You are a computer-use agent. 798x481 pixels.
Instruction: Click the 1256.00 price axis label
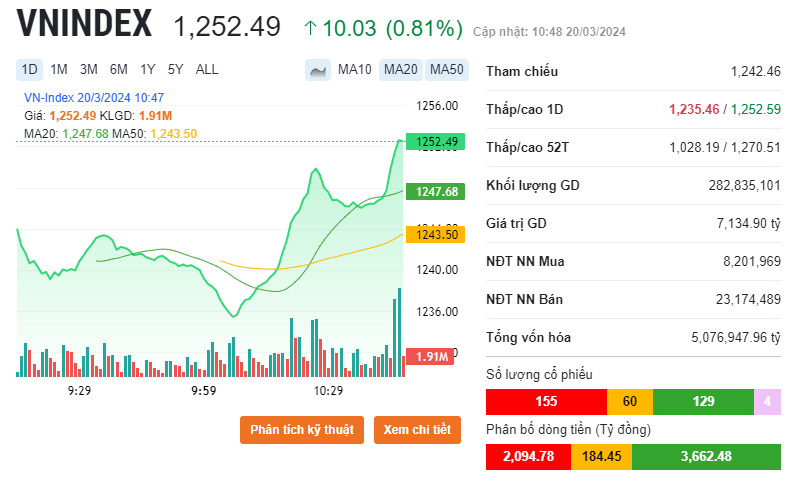pyautogui.click(x=437, y=106)
